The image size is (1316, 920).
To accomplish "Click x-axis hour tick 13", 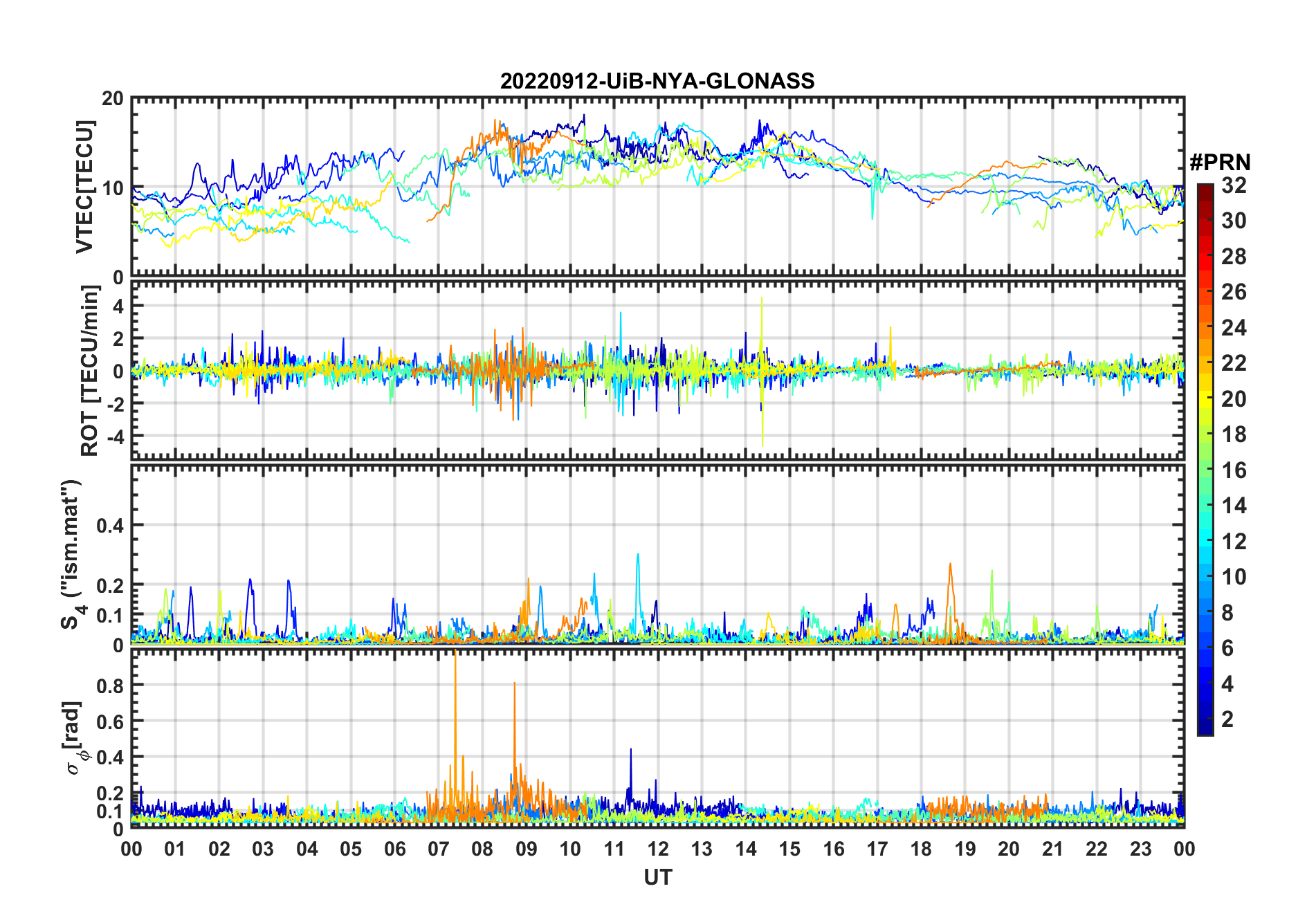I will [x=702, y=849].
